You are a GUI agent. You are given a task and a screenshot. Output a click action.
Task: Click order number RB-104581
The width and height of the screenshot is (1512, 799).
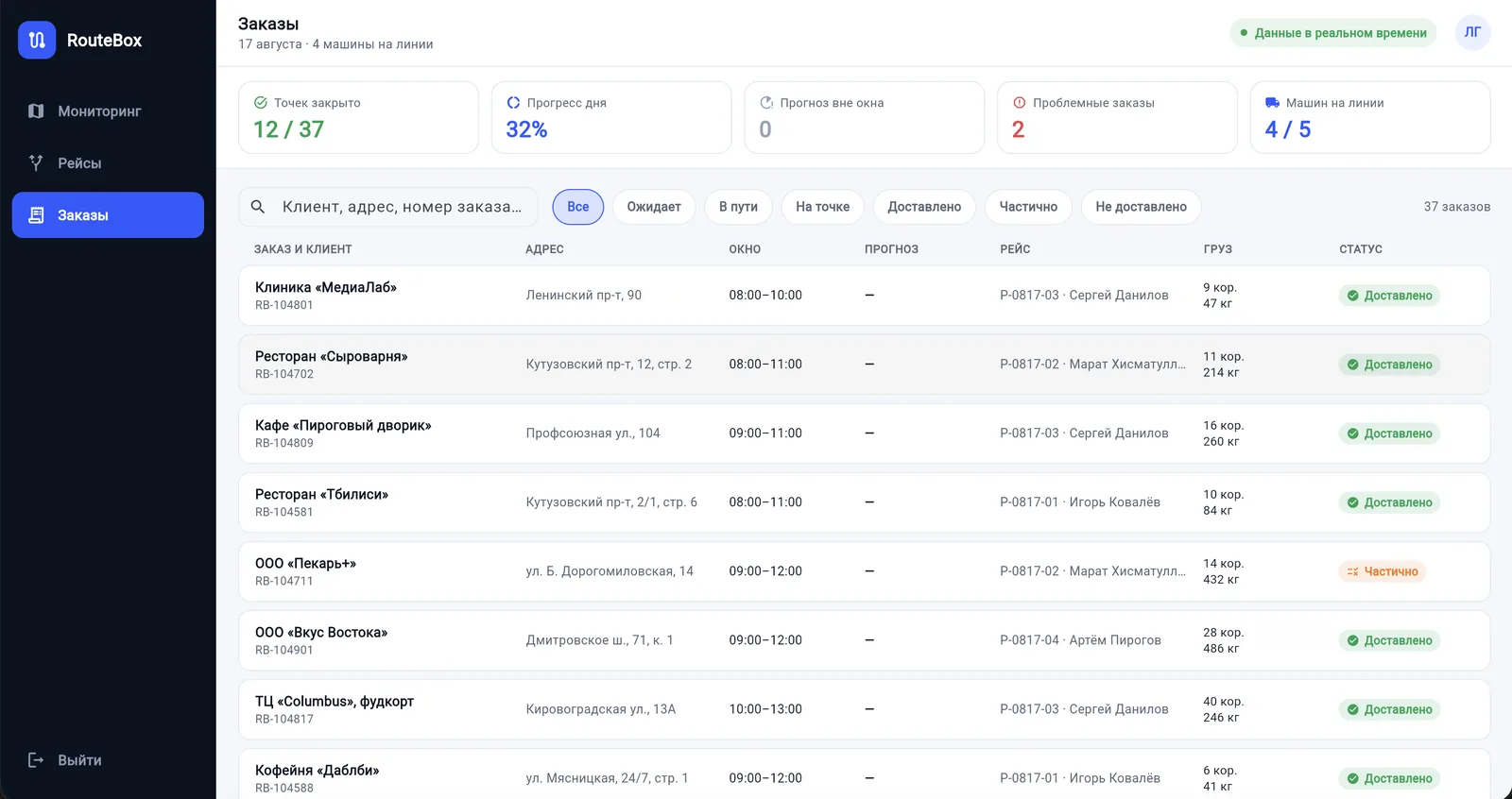point(284,512)
